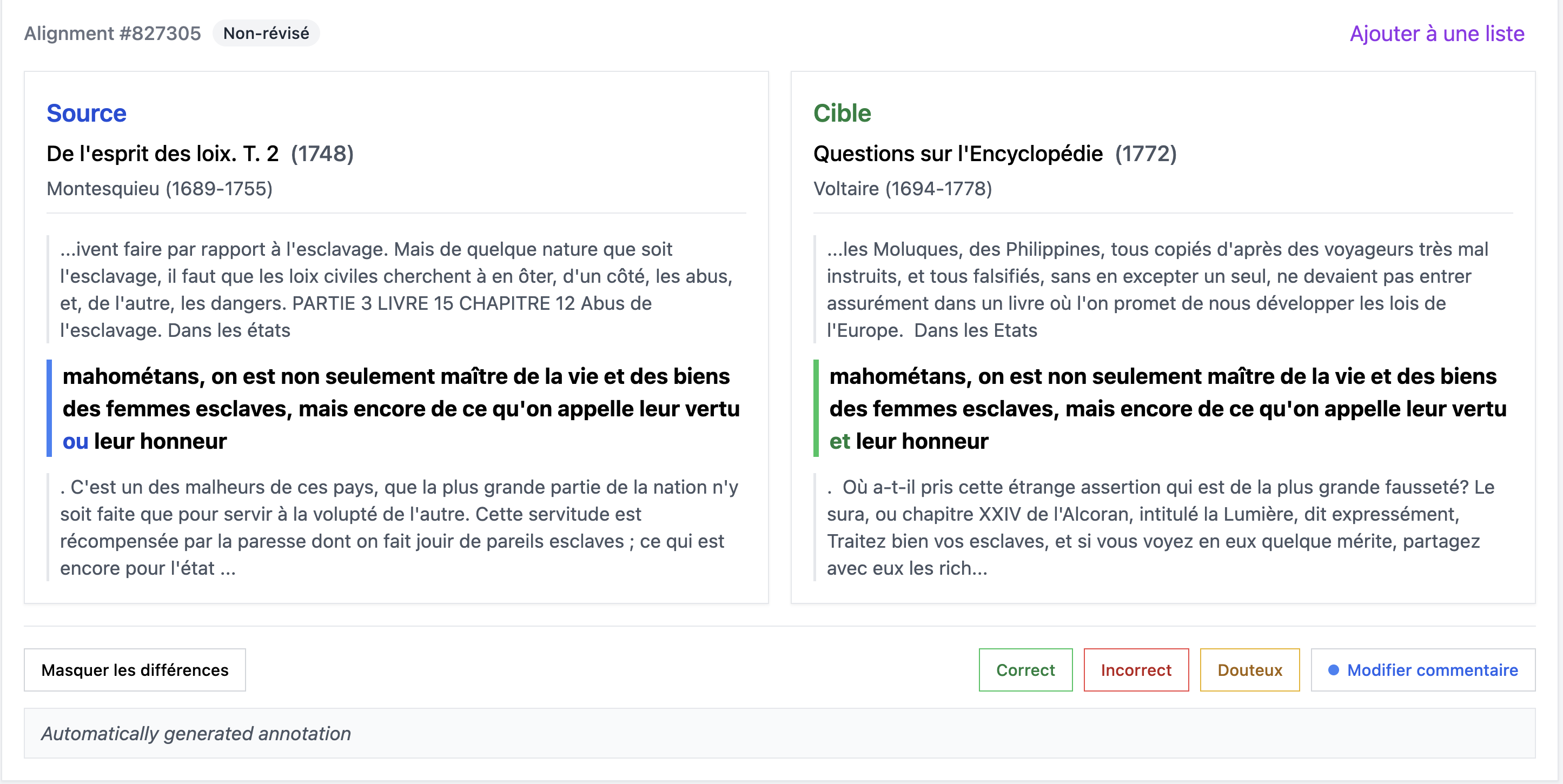The image size is (1563, 784).
Task: Click highlighted green word 'et' in target
Action: 839,441
